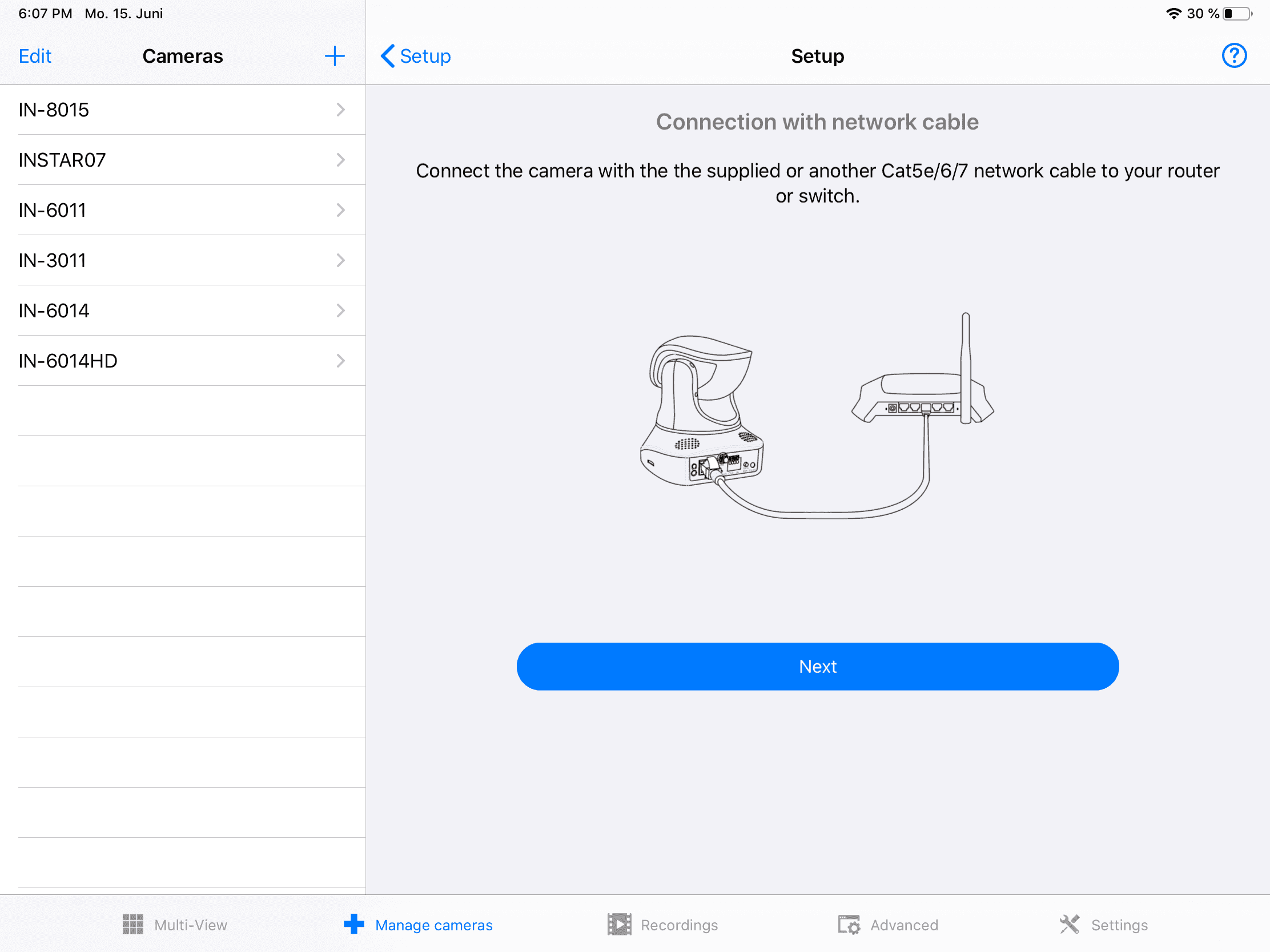Switch to the Recordings tab label

click(x=679, y=925)
